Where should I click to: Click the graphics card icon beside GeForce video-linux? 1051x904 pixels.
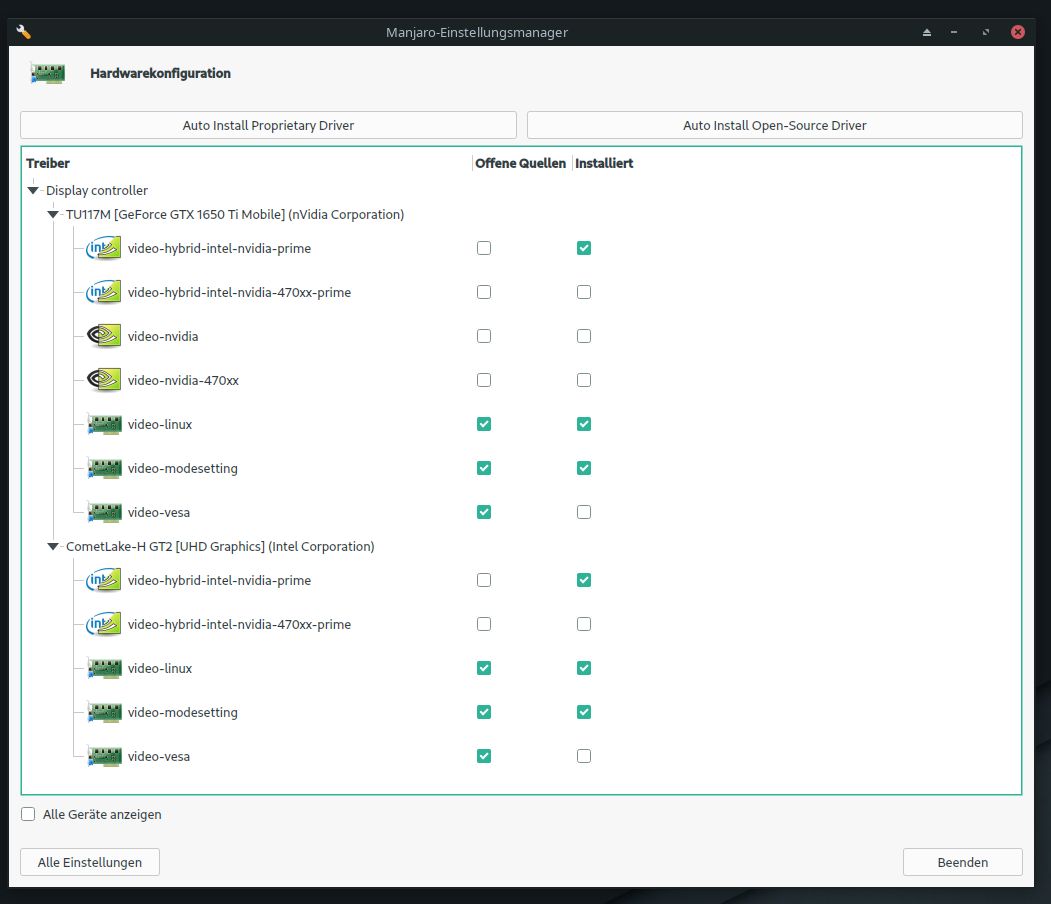(x=104, y=424)
